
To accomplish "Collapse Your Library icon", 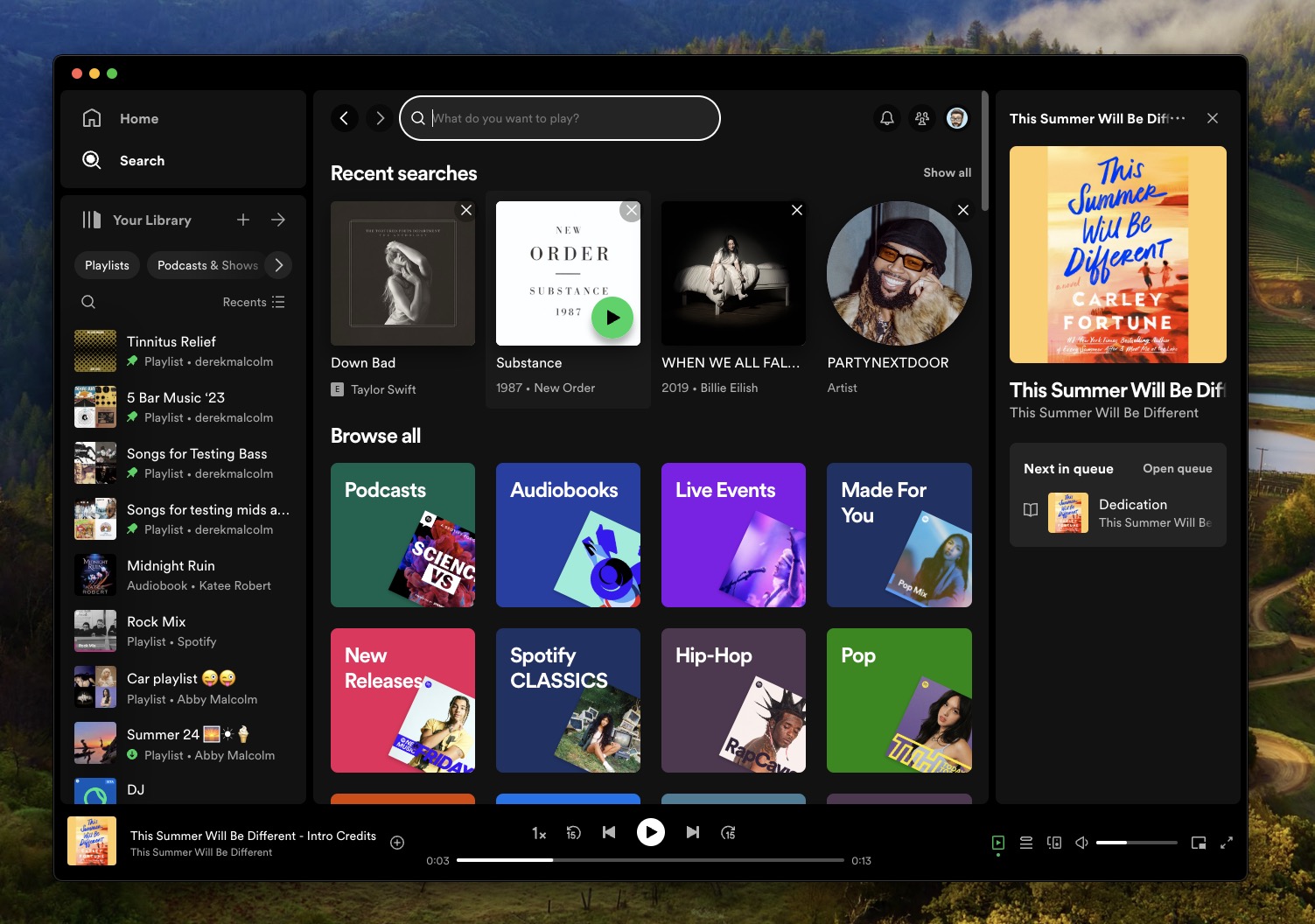I will point(92,220).
